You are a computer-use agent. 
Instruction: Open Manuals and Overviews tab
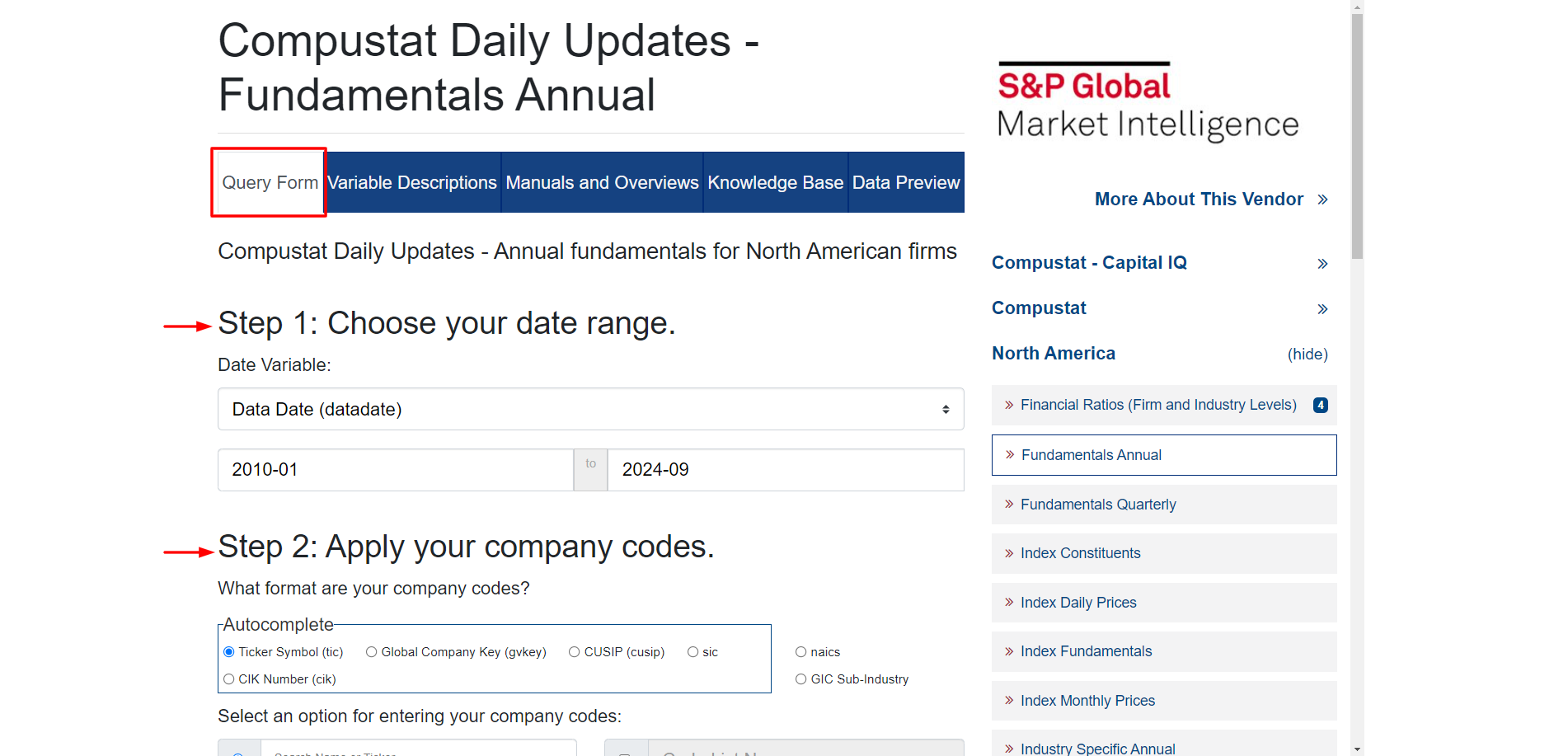pos(602,182)
